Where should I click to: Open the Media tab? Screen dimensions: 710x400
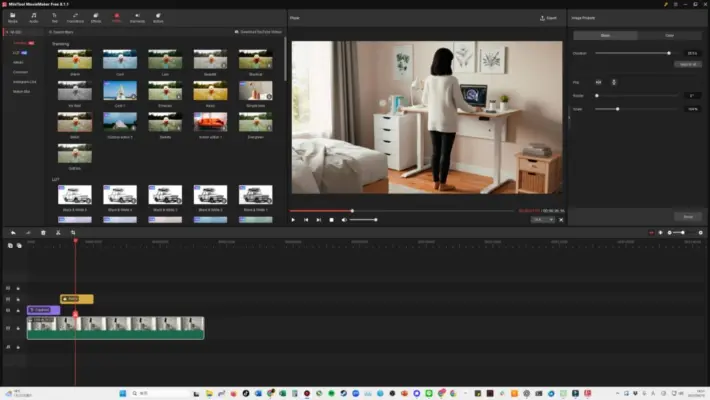click(13, 18)
